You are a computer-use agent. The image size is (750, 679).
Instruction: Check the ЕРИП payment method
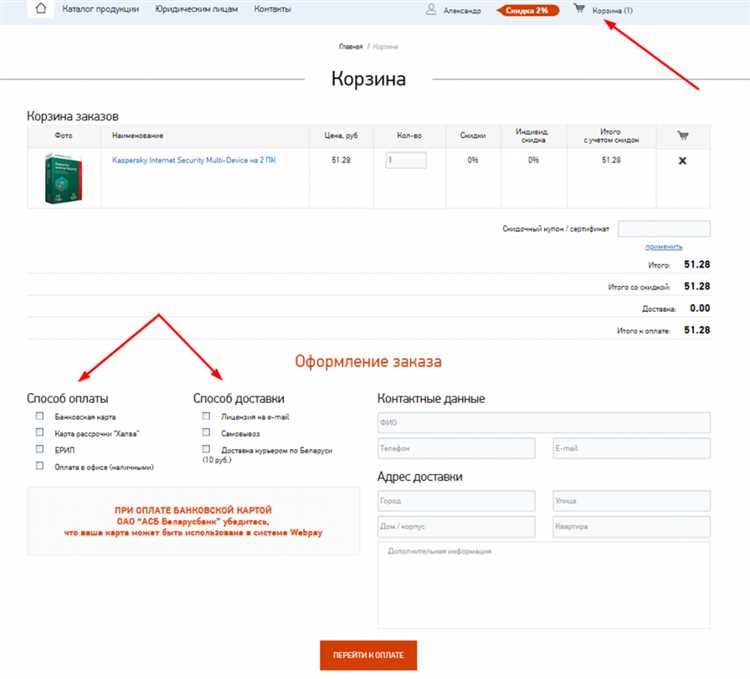click(40, 450)
